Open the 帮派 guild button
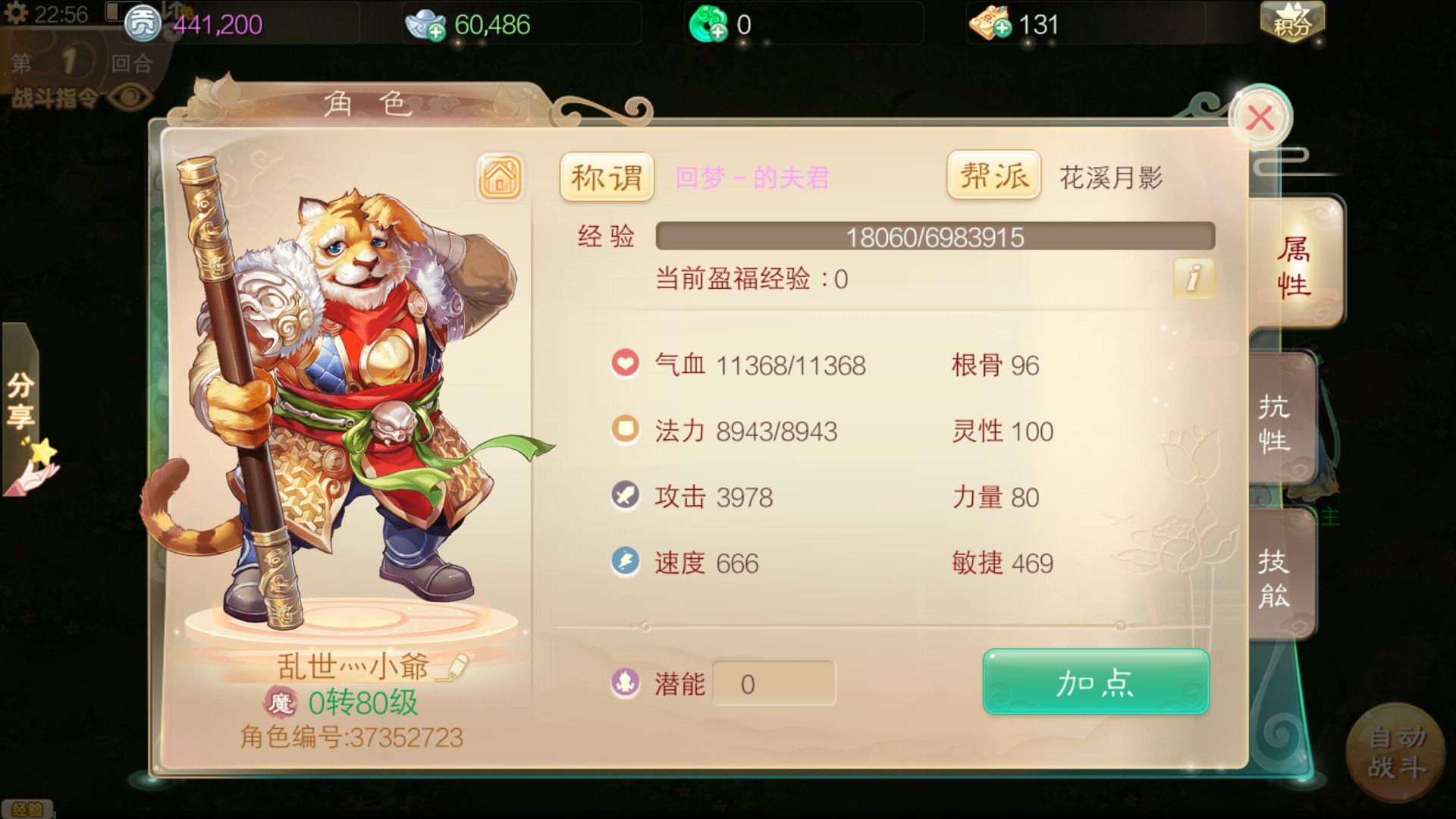This screenshot has width=1456, height=819. [x=993, y=175]
